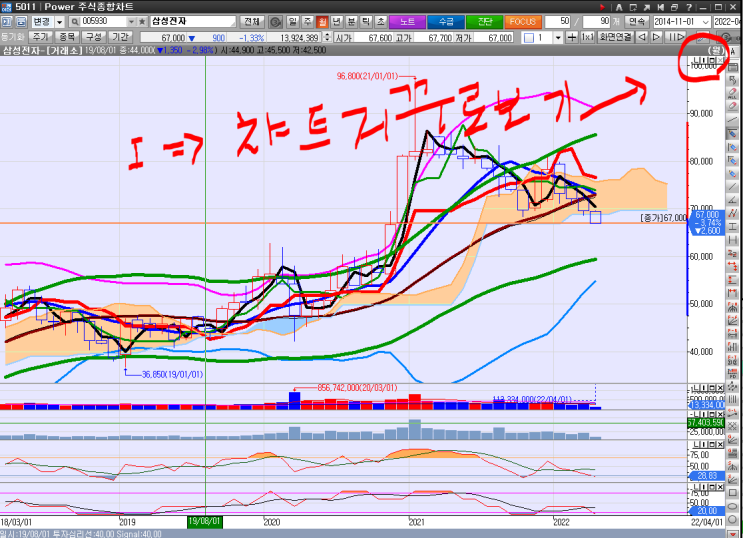This screenshot has width=743, height=538.
Task: Click the plus add-chart icon
Action: (572, 37)
